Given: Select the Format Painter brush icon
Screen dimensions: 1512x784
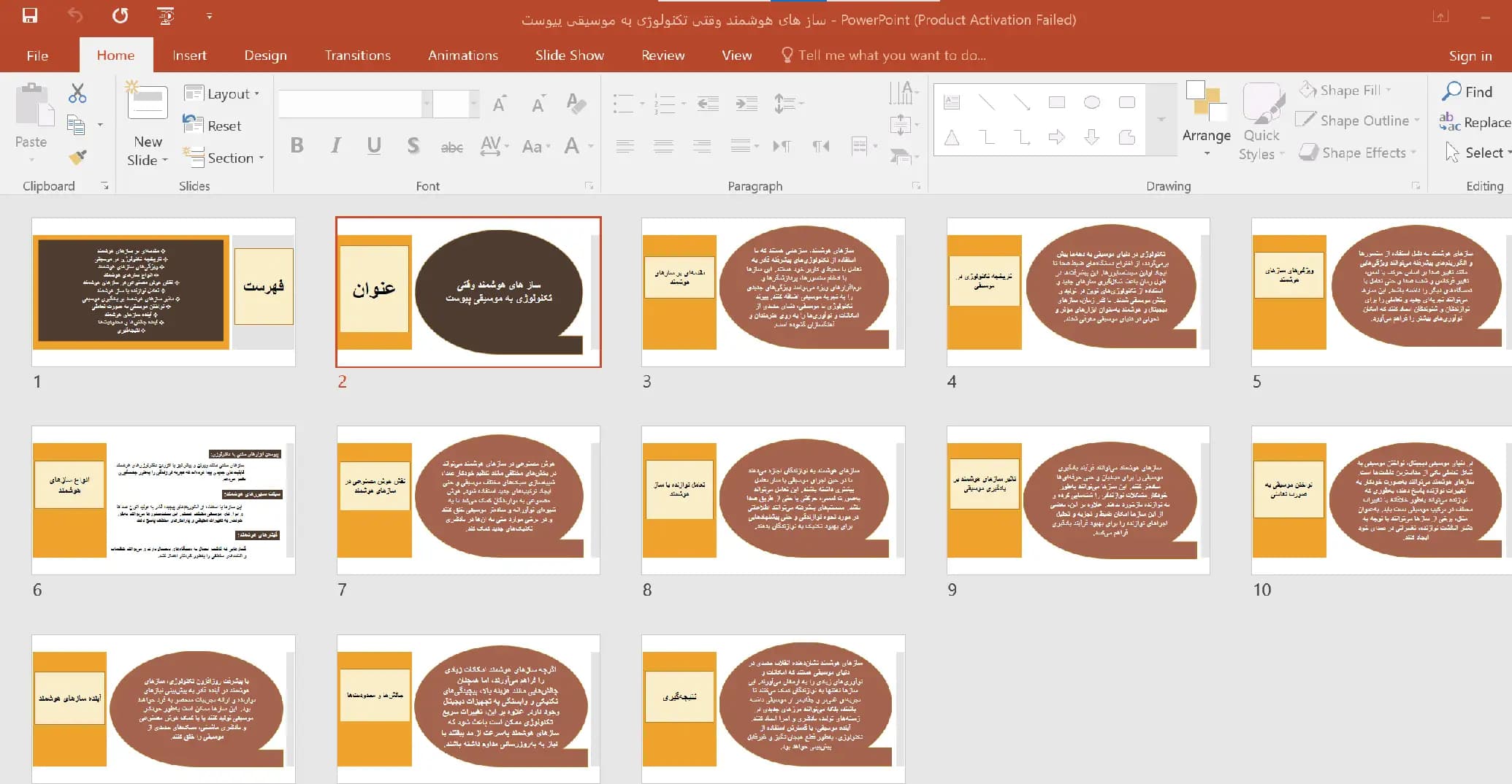Looking at the screenshot, I should coord(77,156).
